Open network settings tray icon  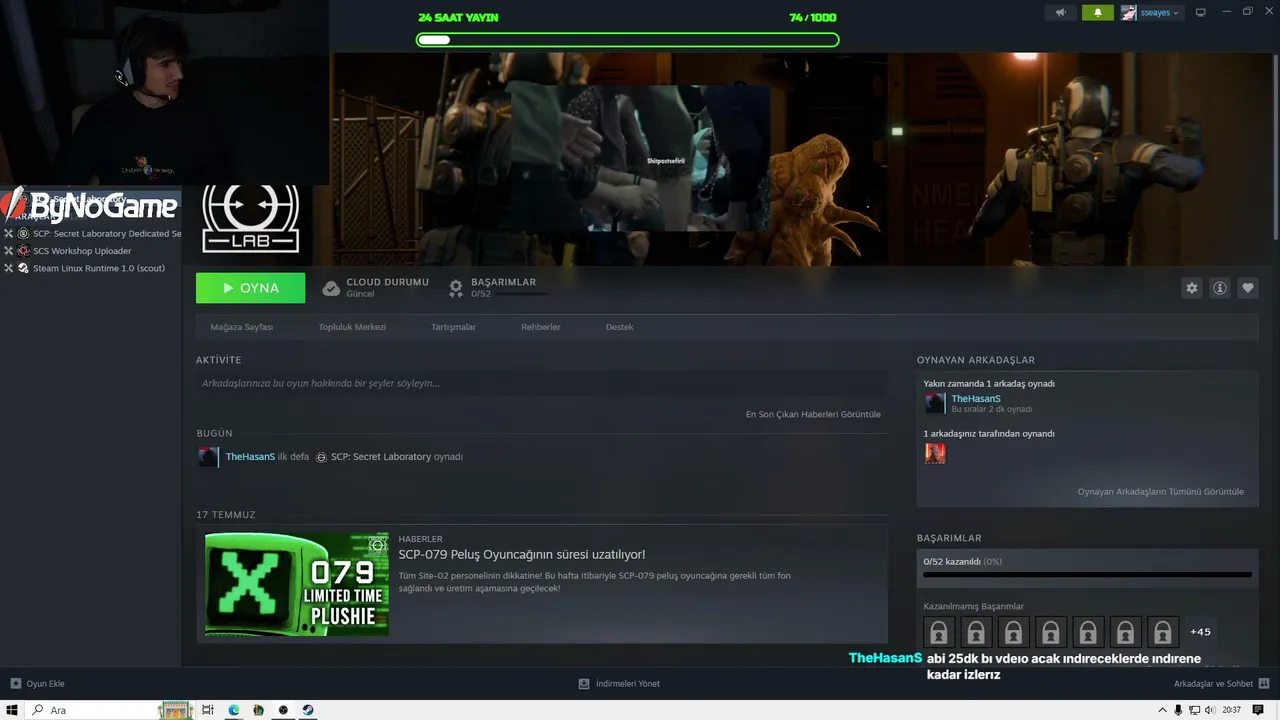[x=1194, y=710]
